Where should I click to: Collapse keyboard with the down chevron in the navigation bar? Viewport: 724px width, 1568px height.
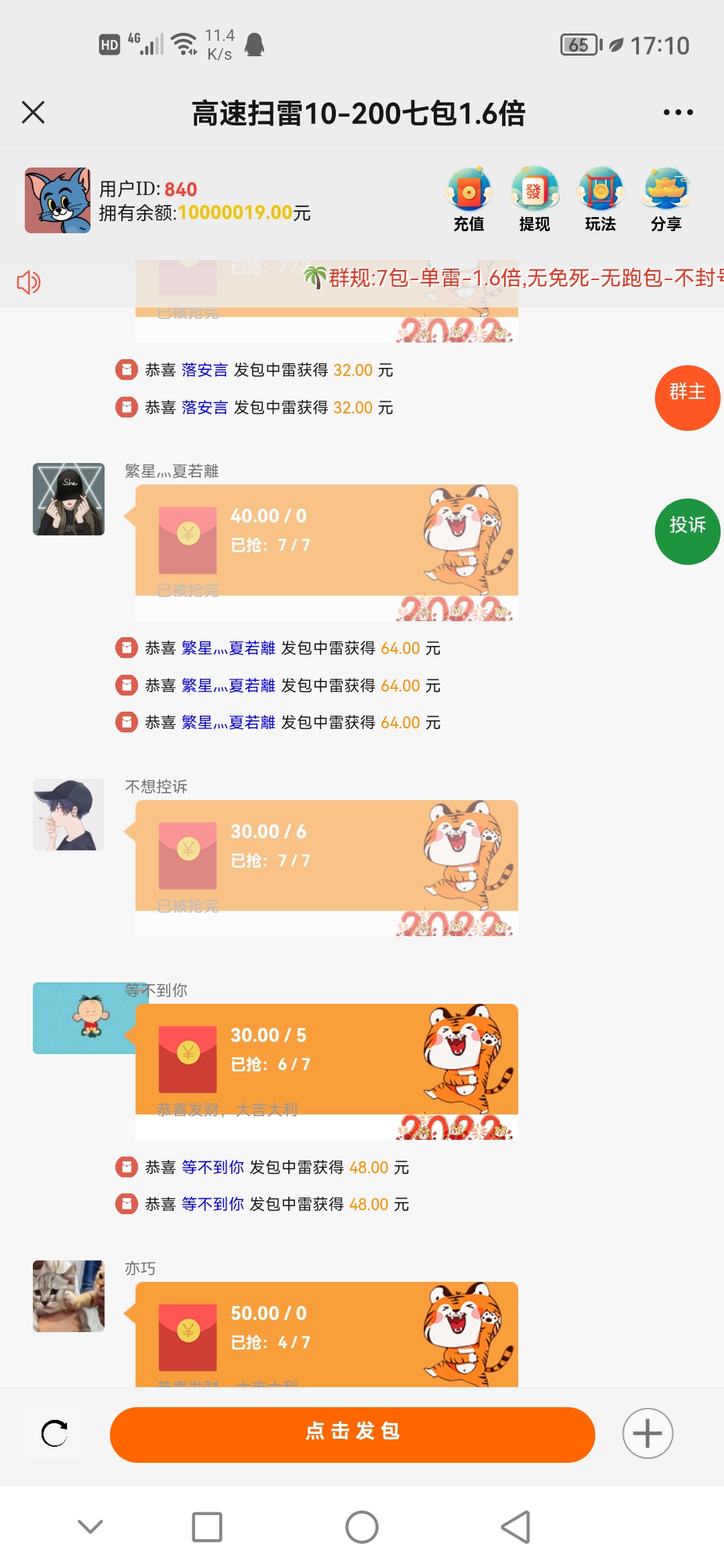90,1527
